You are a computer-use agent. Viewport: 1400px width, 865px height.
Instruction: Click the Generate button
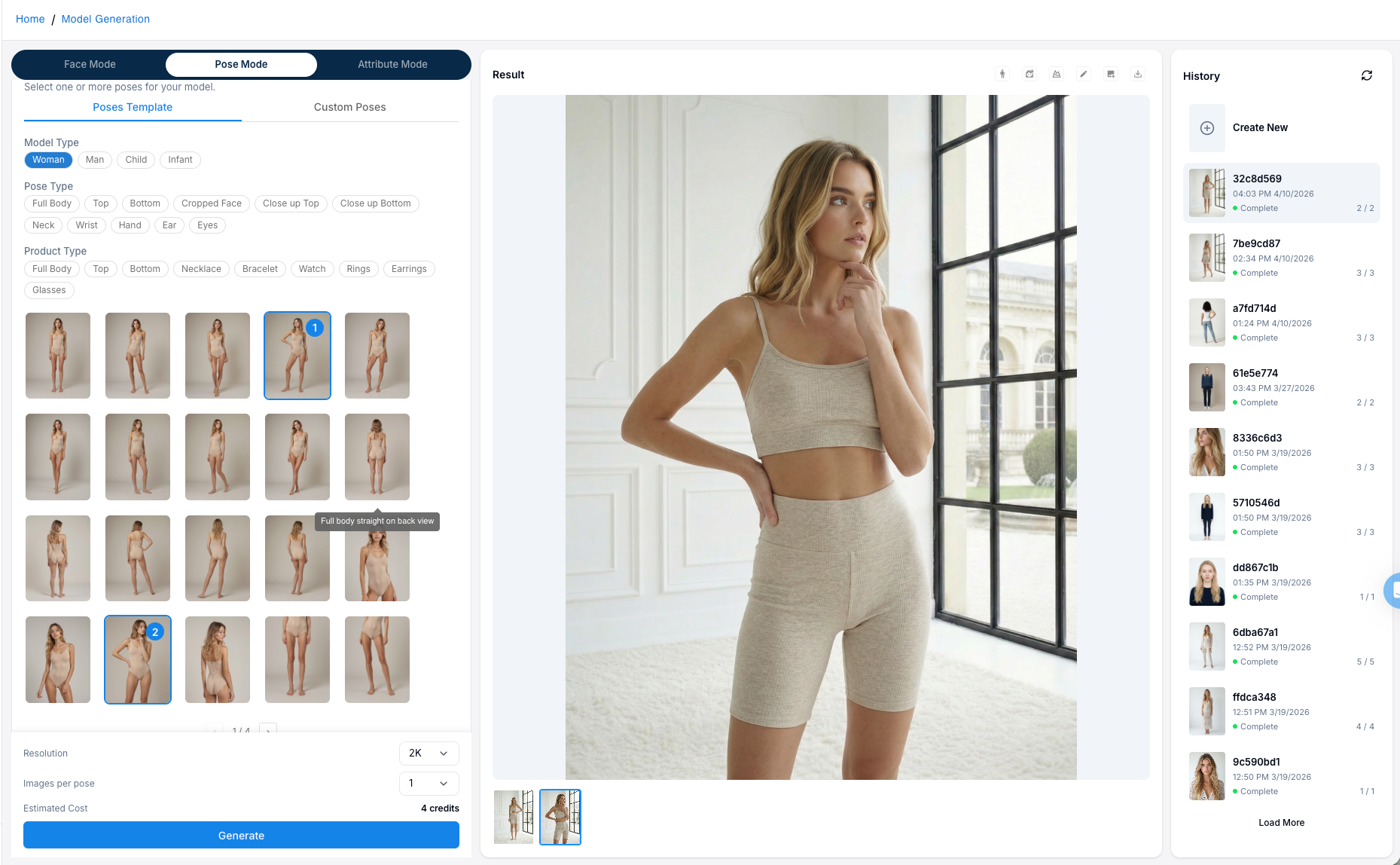tap(241, 836)
